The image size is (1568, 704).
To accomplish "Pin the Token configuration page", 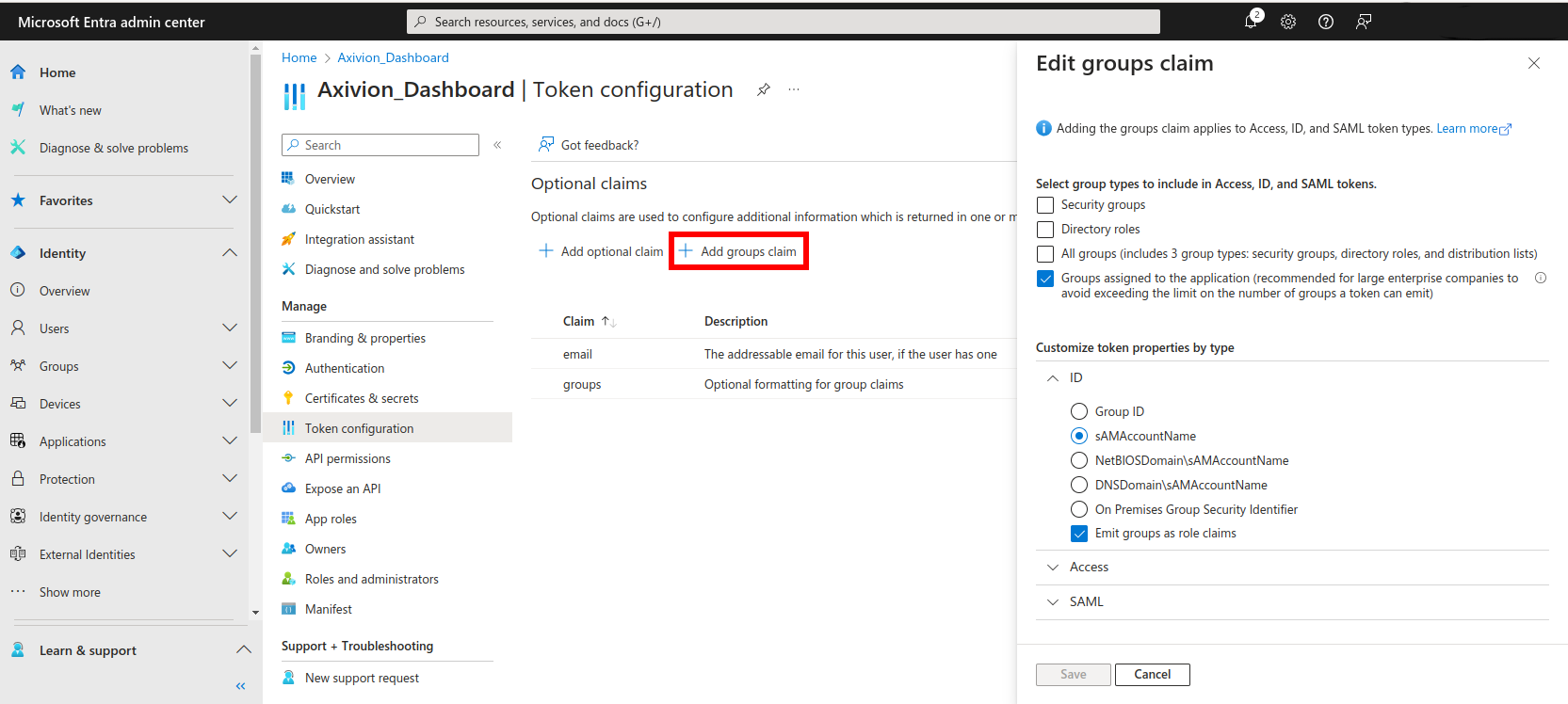I will tap(764, 89).
